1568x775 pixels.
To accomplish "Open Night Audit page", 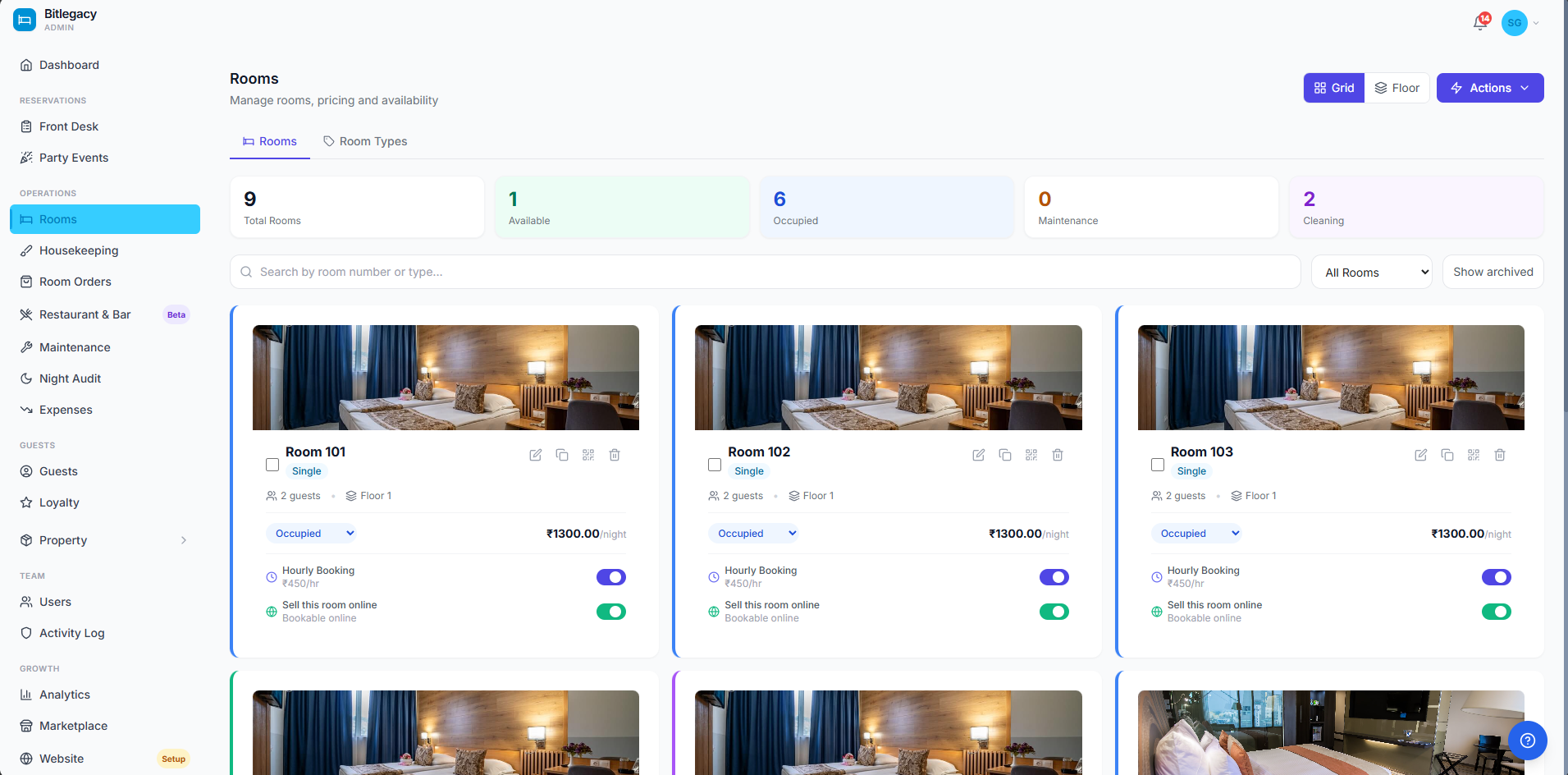I will click(x=105, y=378).
